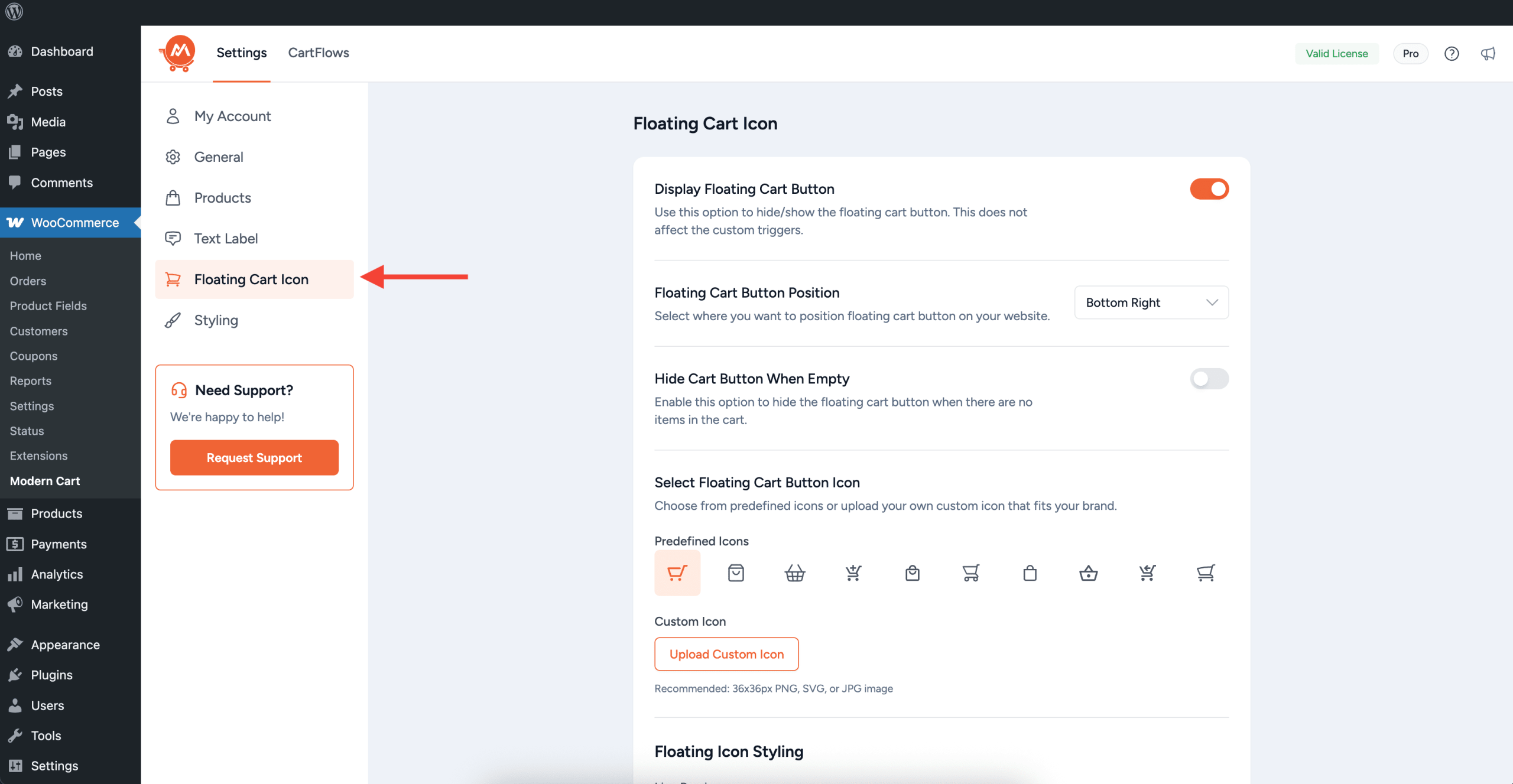Open the Styling settings section
The image size is (1513, 784).
click(254, 320)
